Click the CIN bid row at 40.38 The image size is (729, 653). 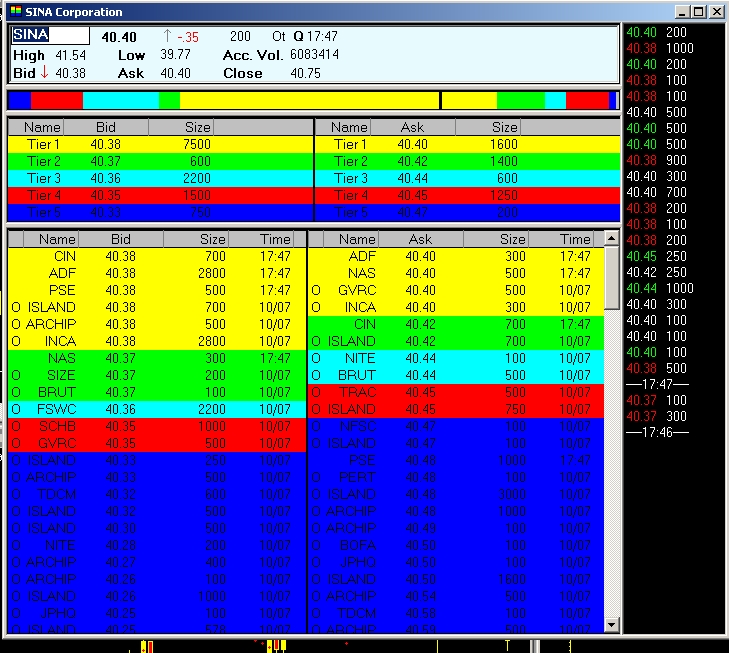[x=157, y=256]
